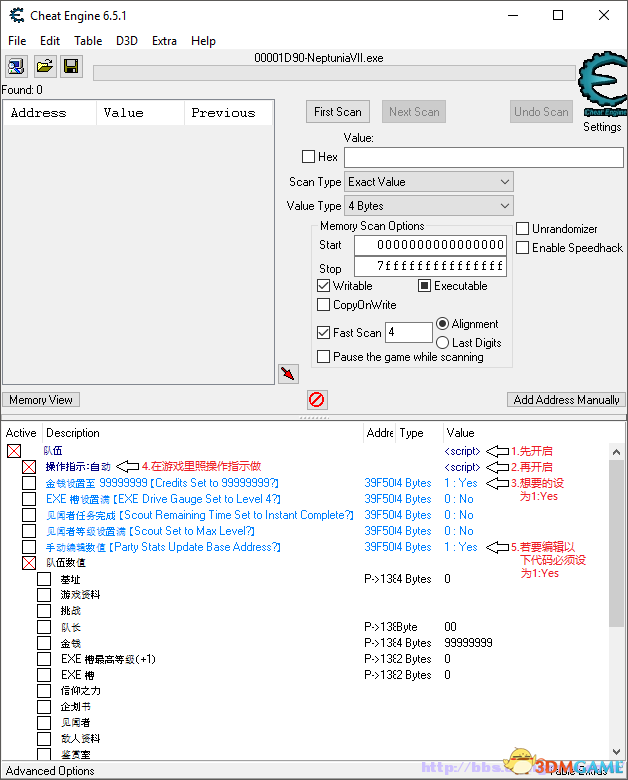
Task: Activate Credits Set to 99999999 entry
Action: (x=29, y=483)
